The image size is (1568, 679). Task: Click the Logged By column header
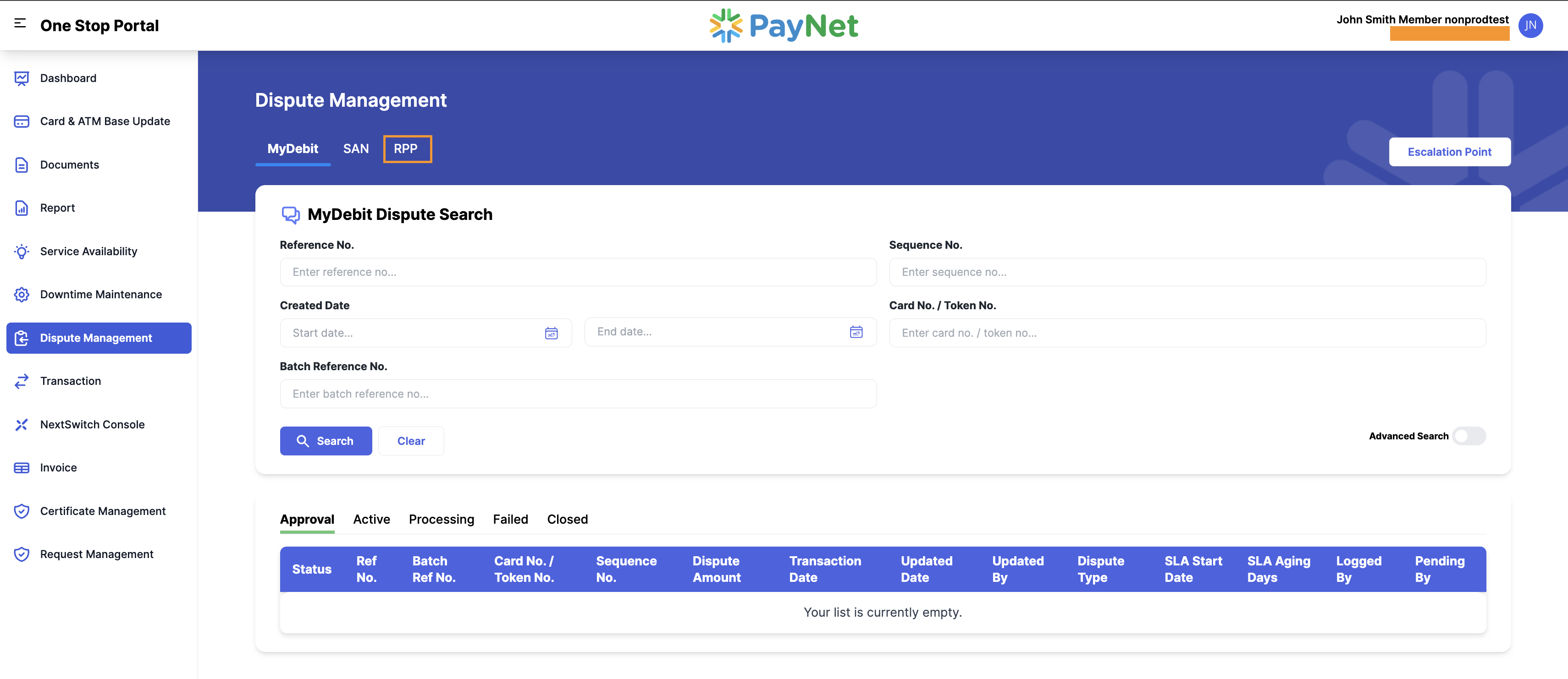click(x=1358, y=569)
